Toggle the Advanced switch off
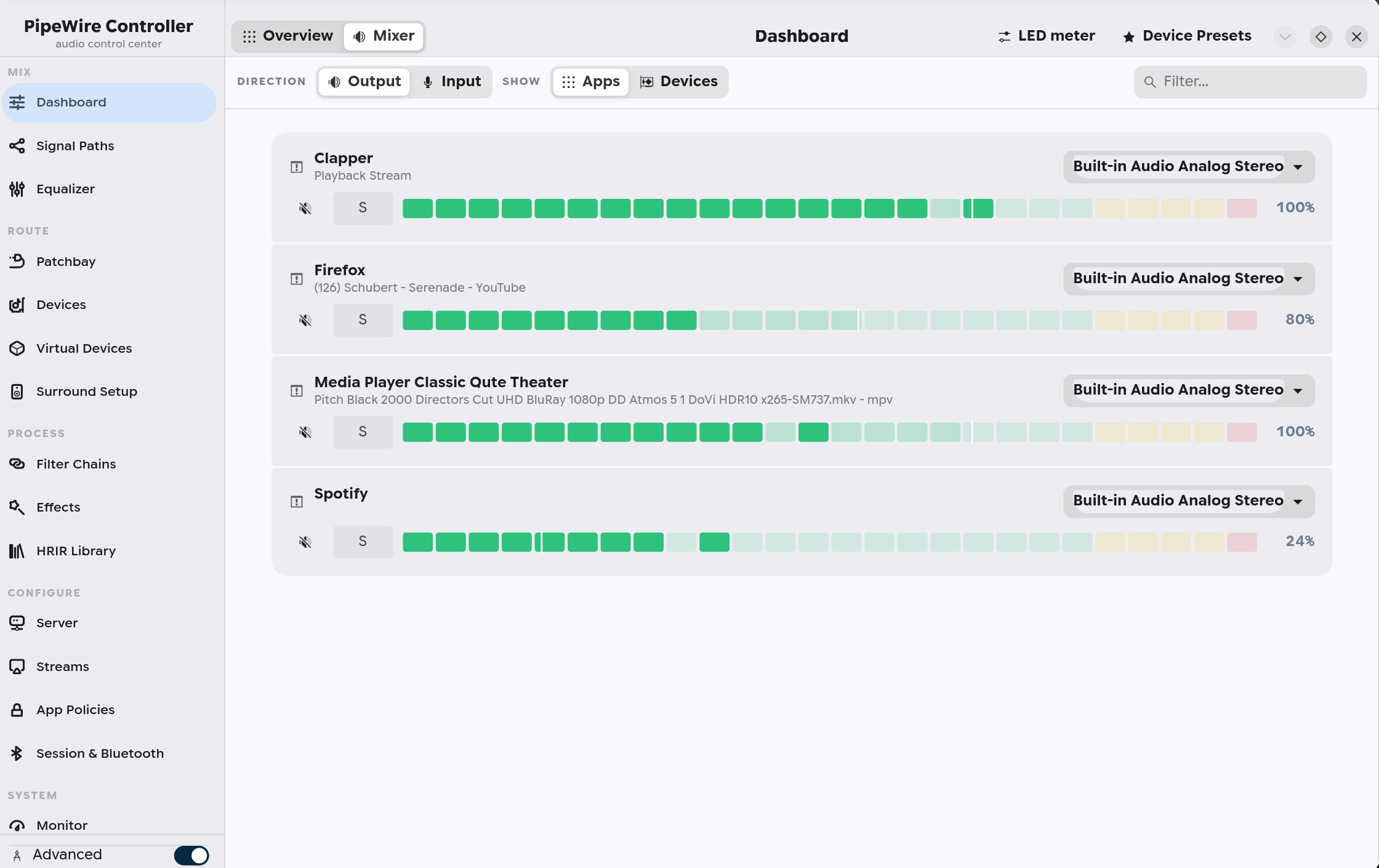The image size is (1379, 868). coord(191,855)
